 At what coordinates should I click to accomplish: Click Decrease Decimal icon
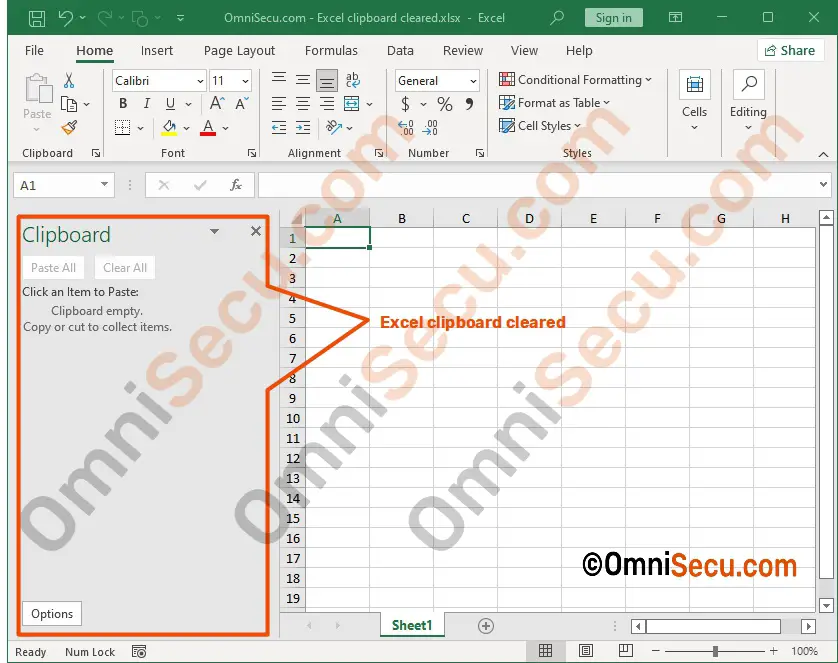(430, 128)
